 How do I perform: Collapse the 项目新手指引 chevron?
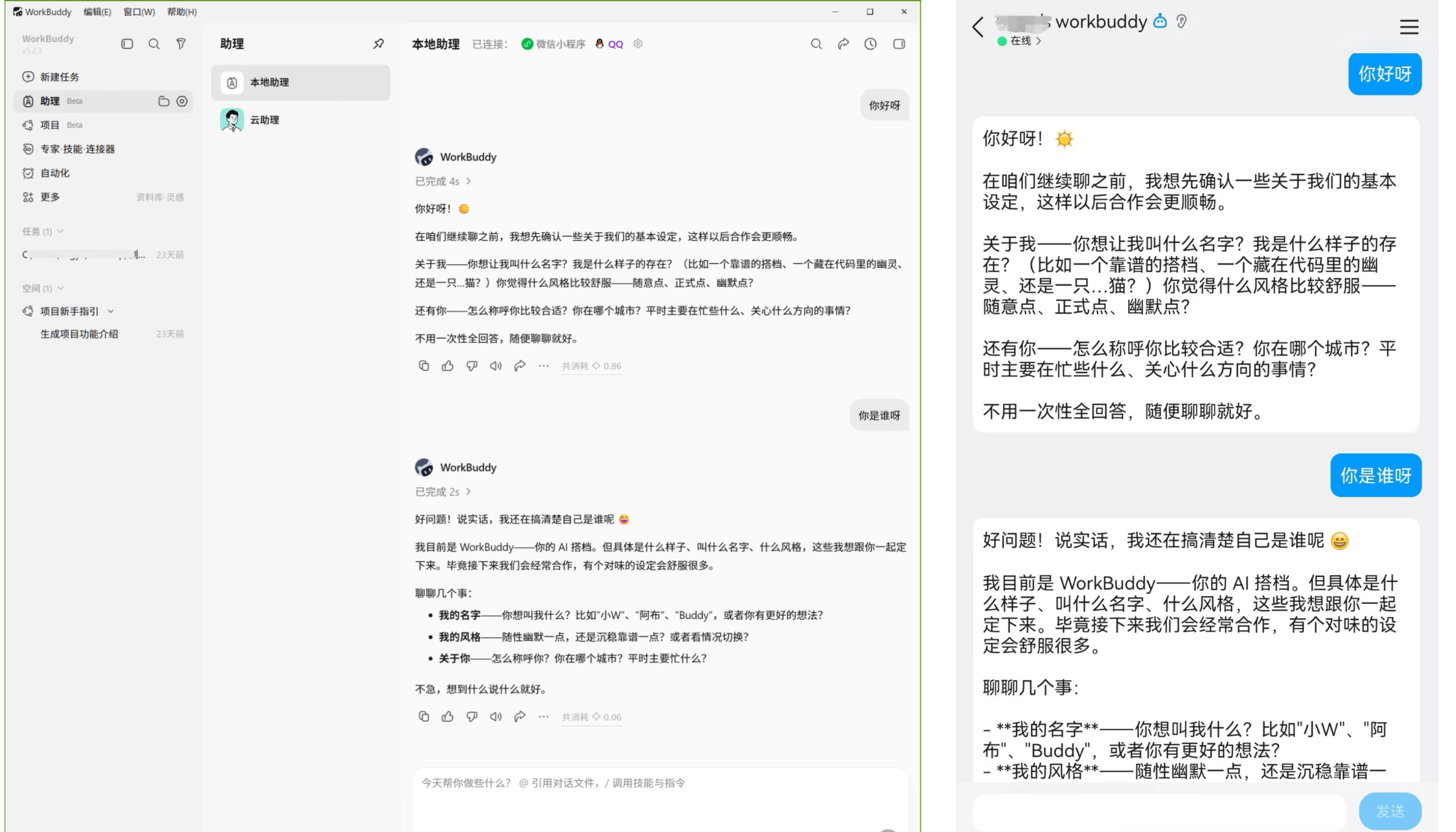111,311
